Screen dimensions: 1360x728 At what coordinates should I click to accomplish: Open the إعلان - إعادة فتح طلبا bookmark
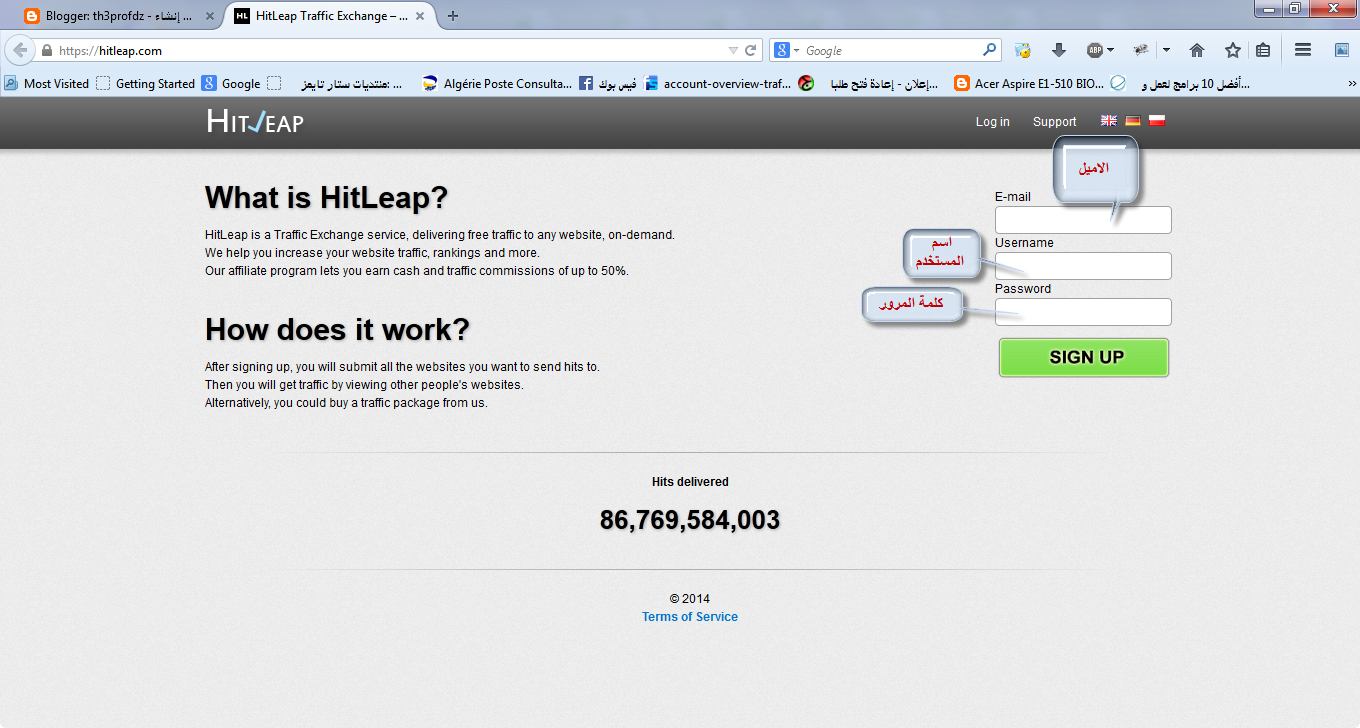click(x=868, y=84)
